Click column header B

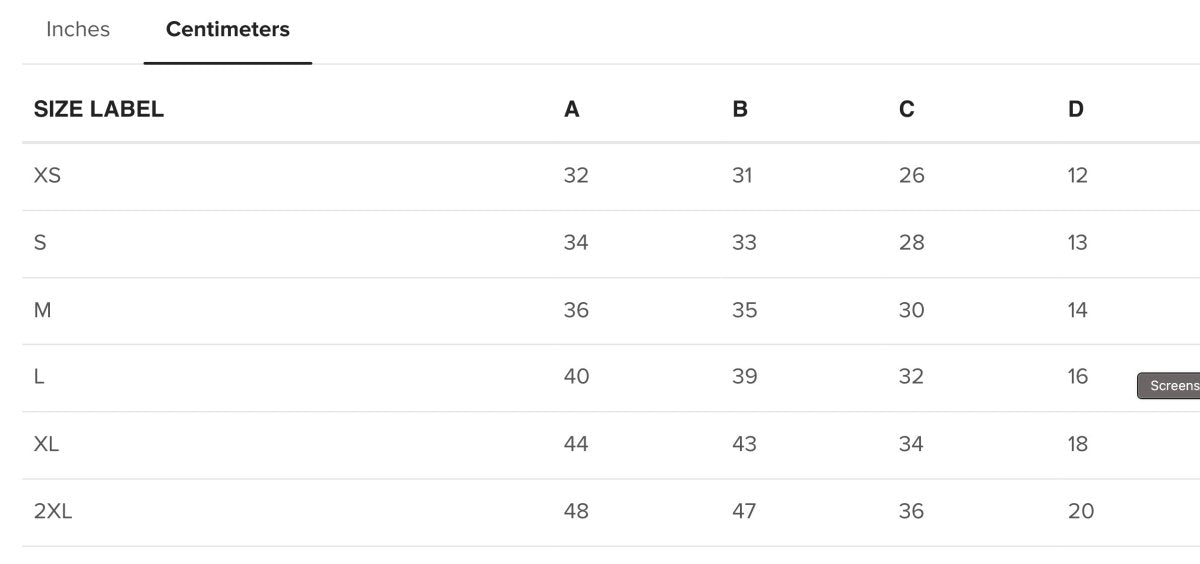740,110
